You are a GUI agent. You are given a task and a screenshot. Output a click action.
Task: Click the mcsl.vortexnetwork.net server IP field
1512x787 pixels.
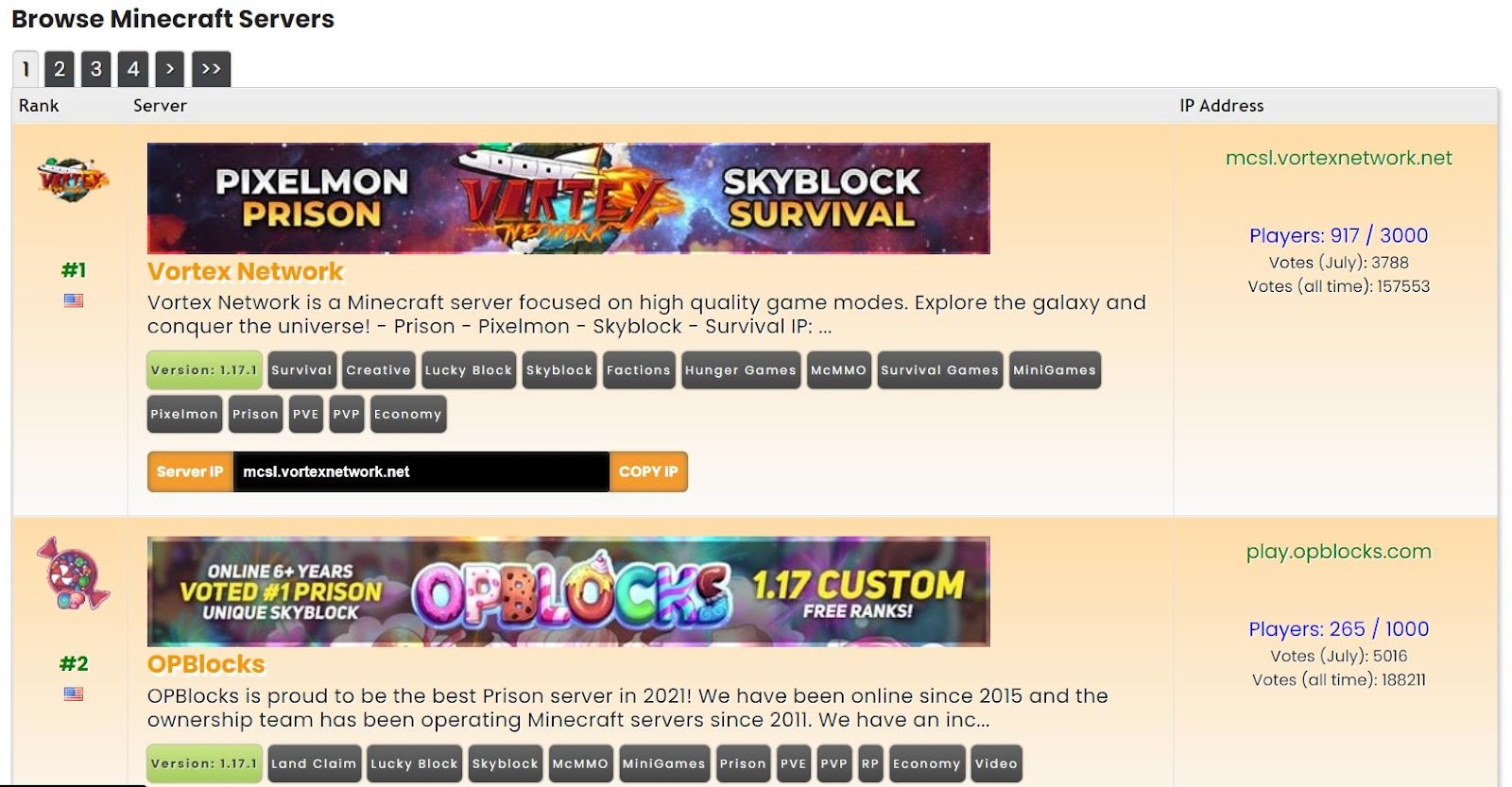coord(421,471)
